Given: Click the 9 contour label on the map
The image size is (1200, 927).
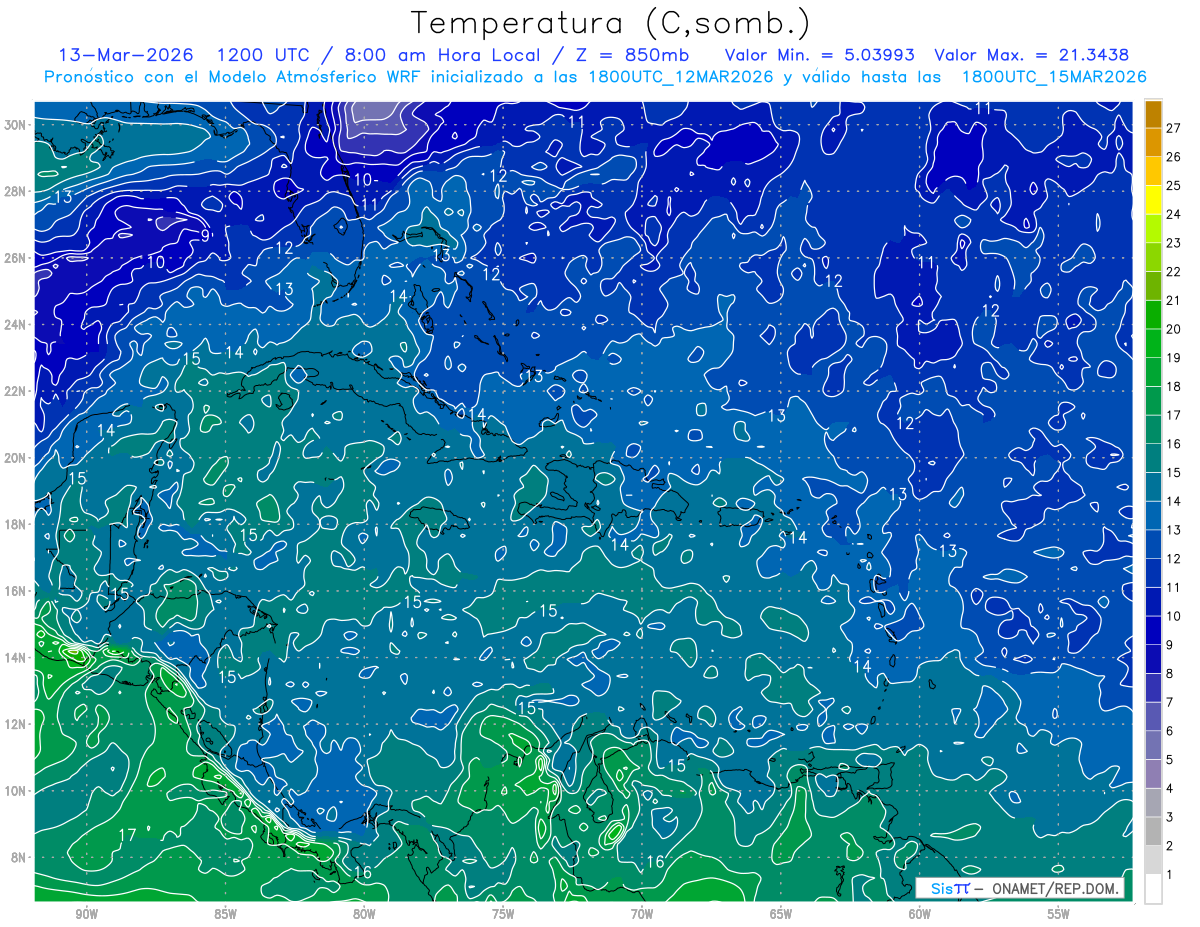Looking at the screenshot, I should (x=205, y=236).
